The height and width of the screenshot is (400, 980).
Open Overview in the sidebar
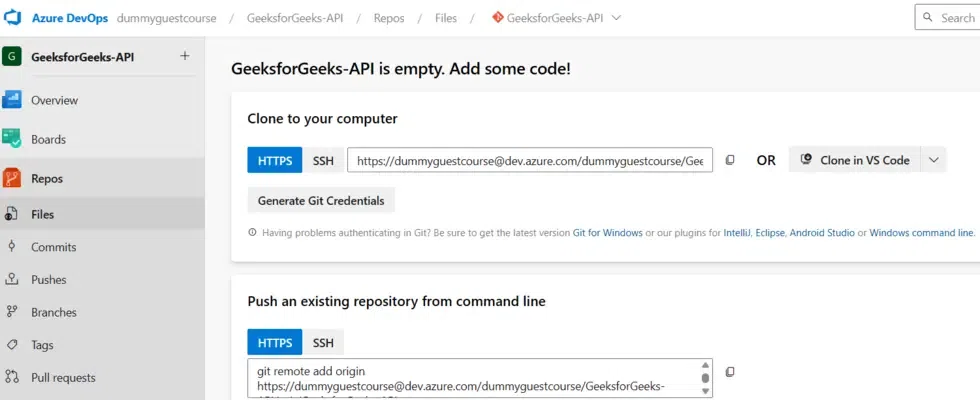tap(54, 100)
